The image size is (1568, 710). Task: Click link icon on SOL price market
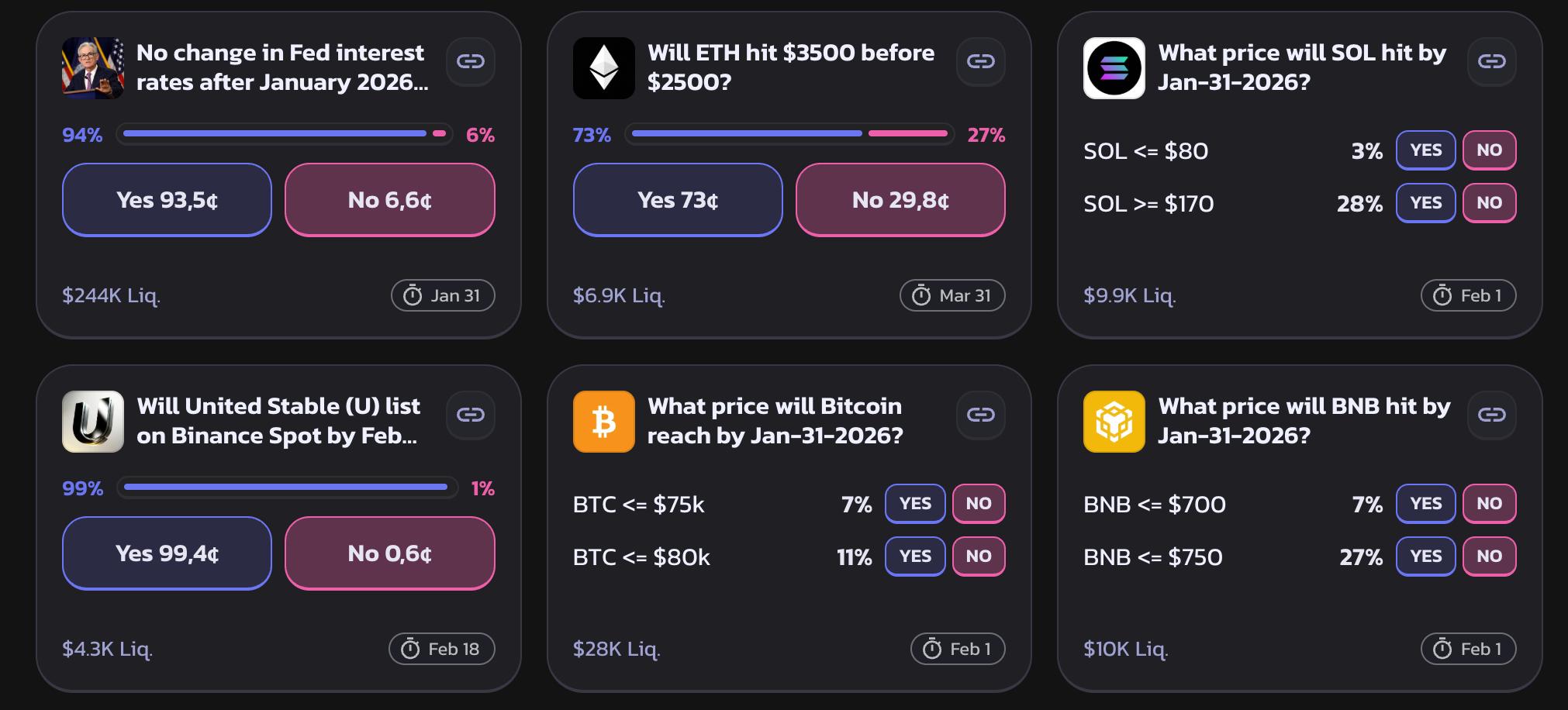tap(1491, 61)
